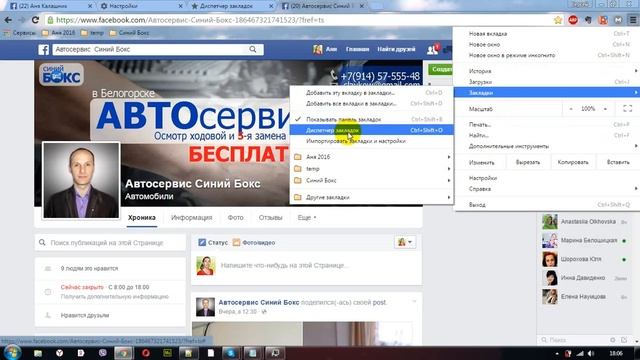The image size is (640, 360).
Task: Choose Новое окно в режиме инкогнито
Action: coord(547,55)
